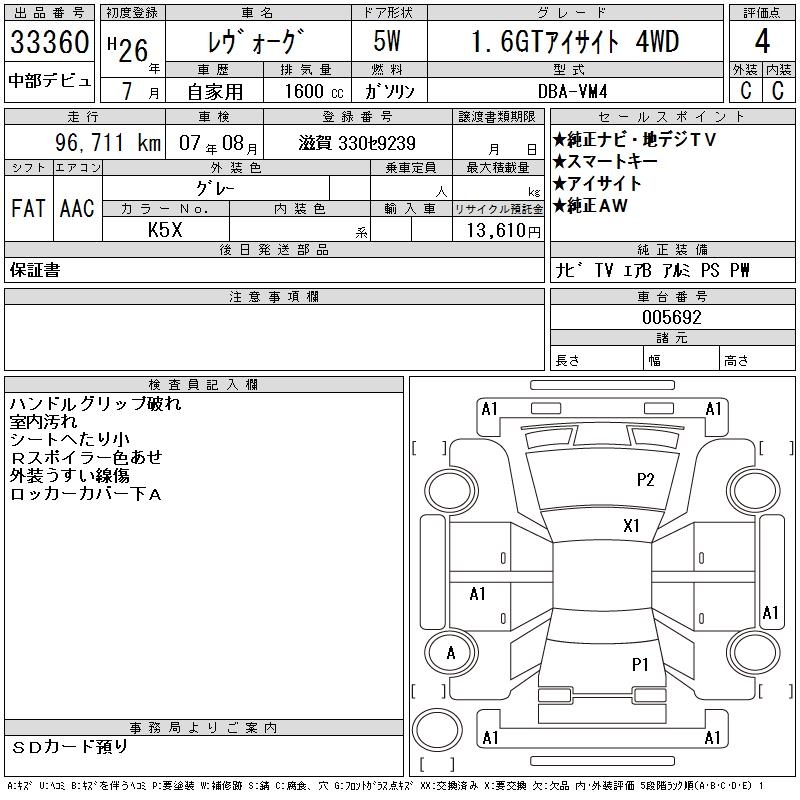The height and width of the screenshot is (800, 800).
Task: Click ナビ in the genuine equipment row
Action: click(x=570, y=270)
